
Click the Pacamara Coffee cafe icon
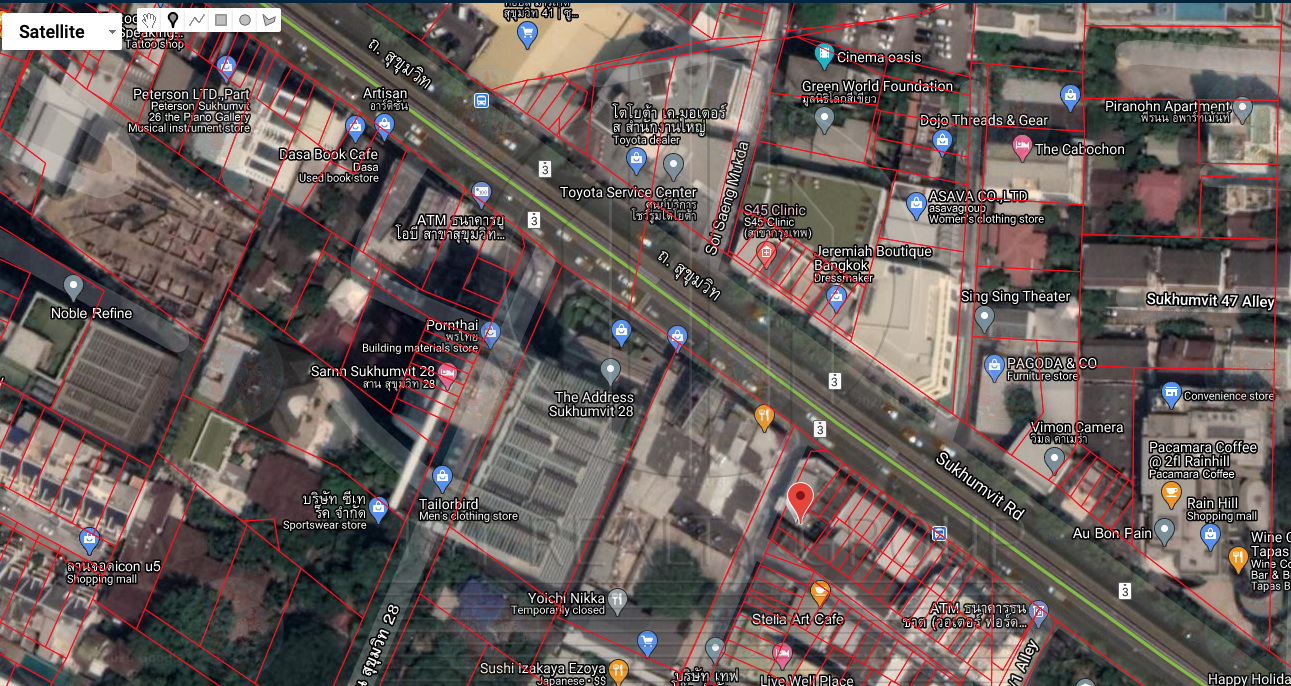click(1171, 493)
